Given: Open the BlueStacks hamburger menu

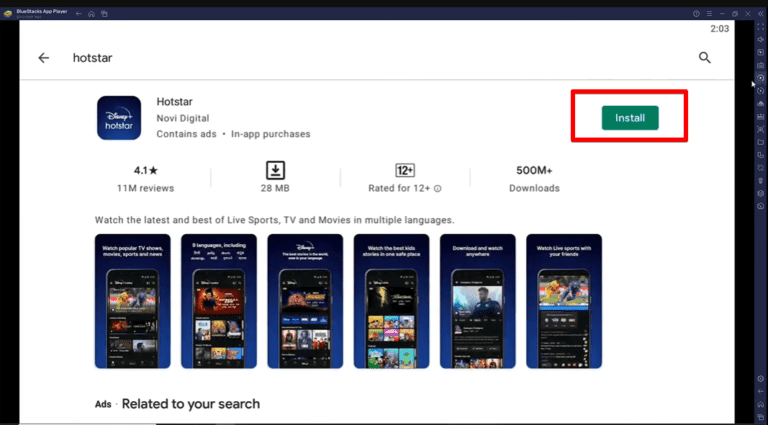Looking at the screenshot, I should 709,14.
